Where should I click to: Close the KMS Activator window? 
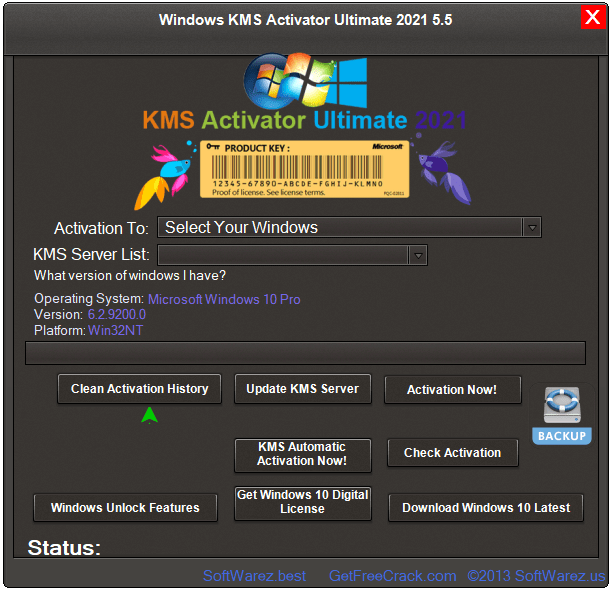click(x=592, y=17)
